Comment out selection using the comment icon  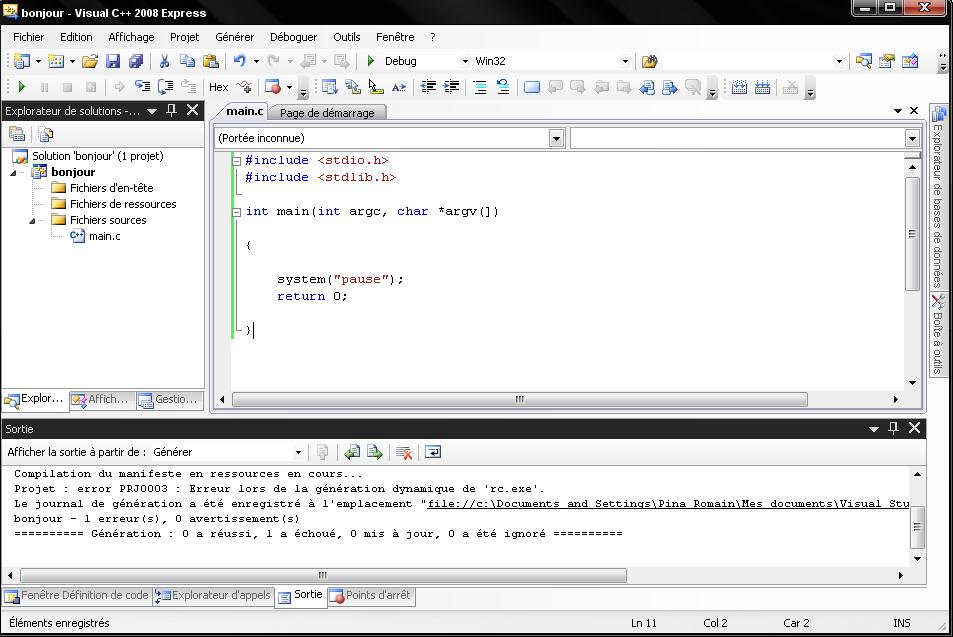tap(480, 87)
